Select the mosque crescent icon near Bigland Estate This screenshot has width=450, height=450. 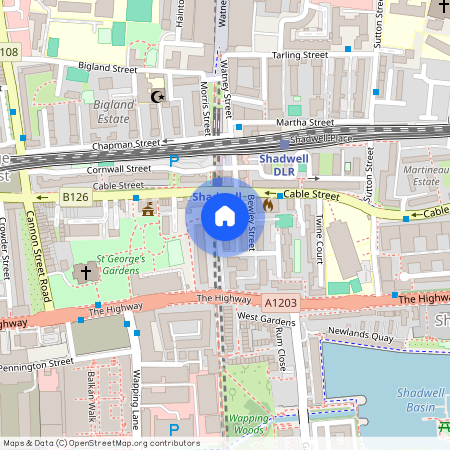tap(158, 97)
